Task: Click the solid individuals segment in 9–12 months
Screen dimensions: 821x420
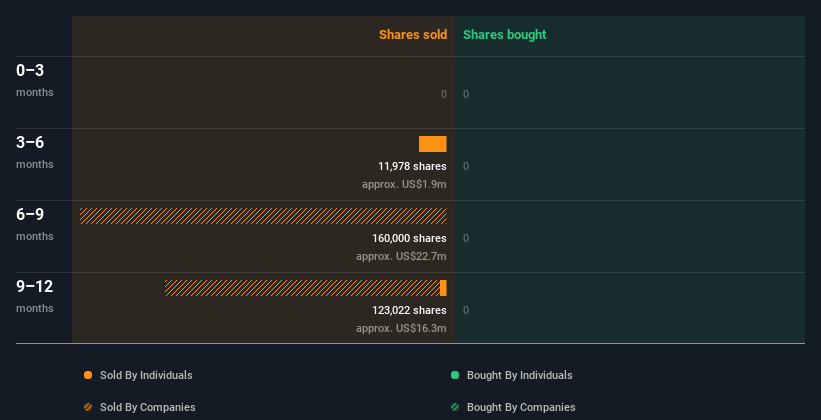Action: coord(443,288)
